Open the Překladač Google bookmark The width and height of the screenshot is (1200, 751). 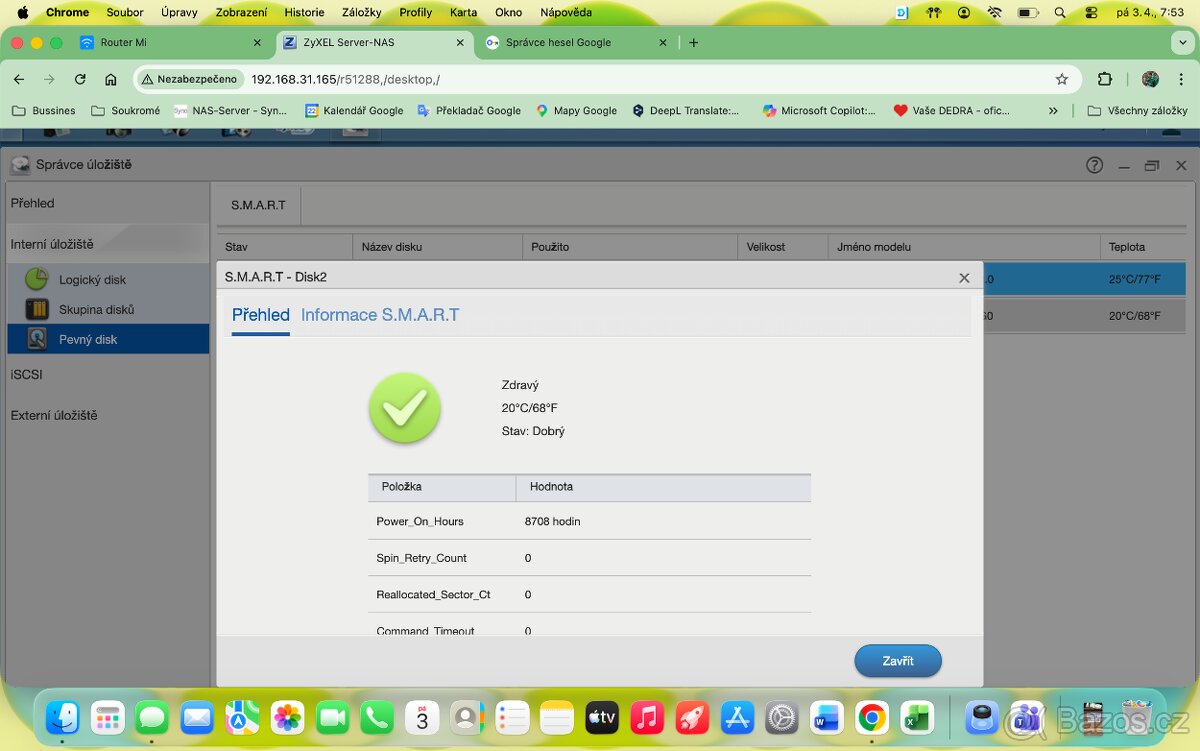(469, 111)
